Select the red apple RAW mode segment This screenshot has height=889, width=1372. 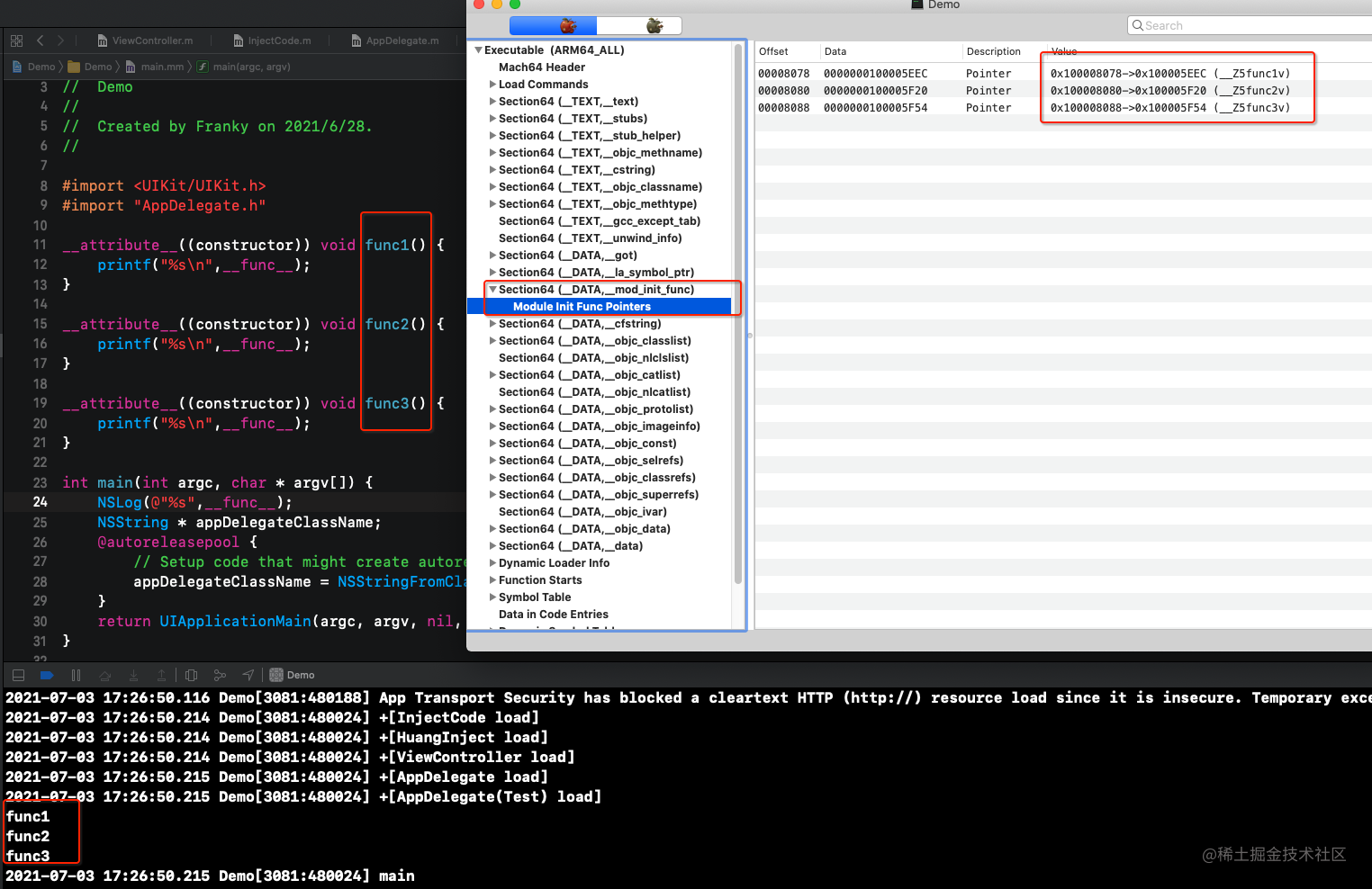pos(553,25)
